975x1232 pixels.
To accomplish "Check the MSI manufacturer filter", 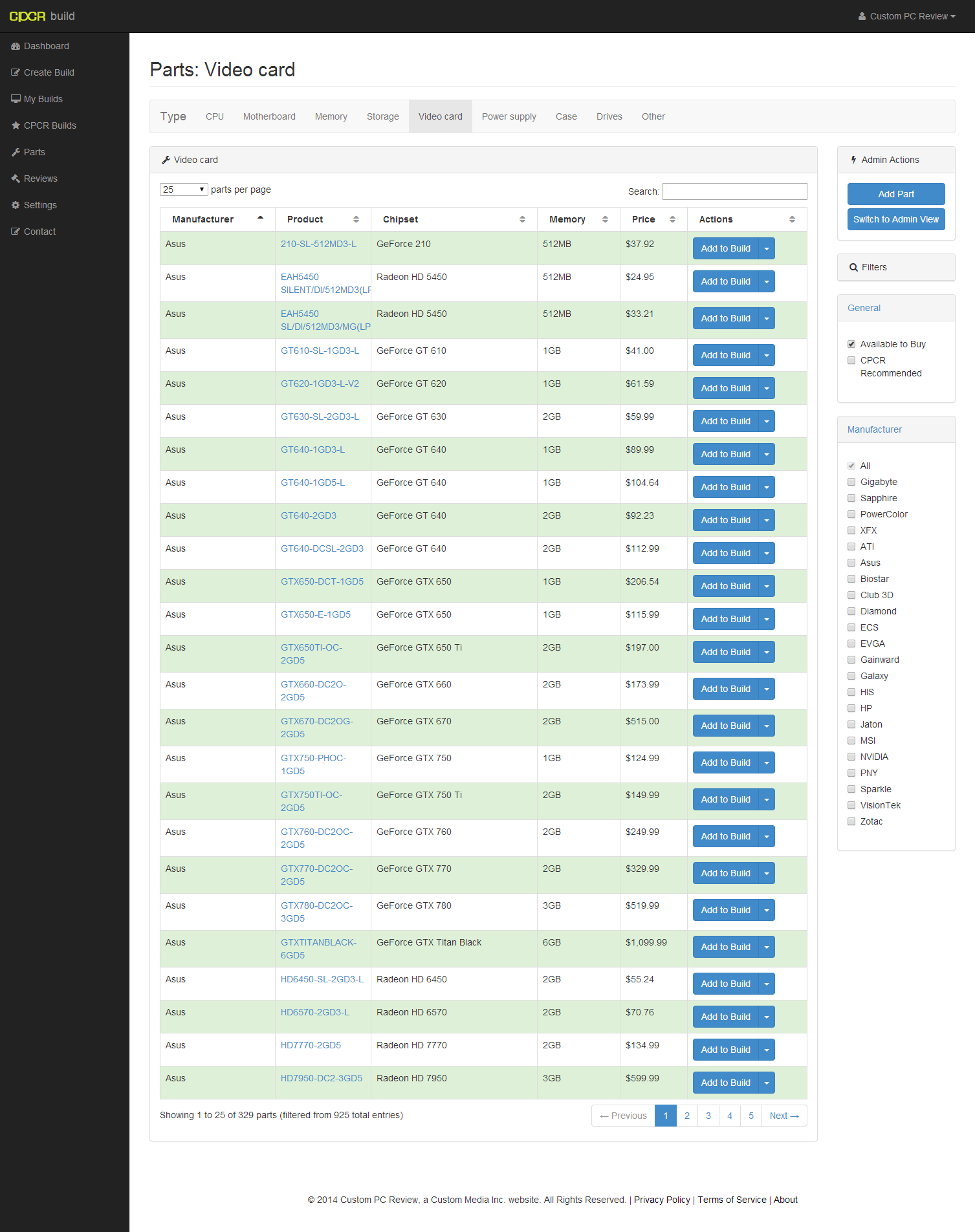I will (x=851, y=740).
